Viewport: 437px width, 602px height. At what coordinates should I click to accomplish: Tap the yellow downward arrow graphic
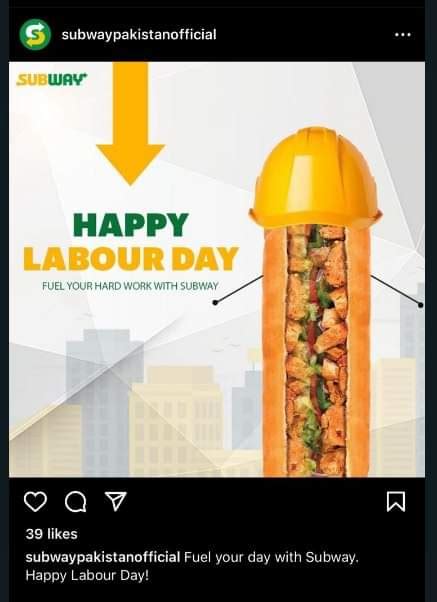pos(130,124)
